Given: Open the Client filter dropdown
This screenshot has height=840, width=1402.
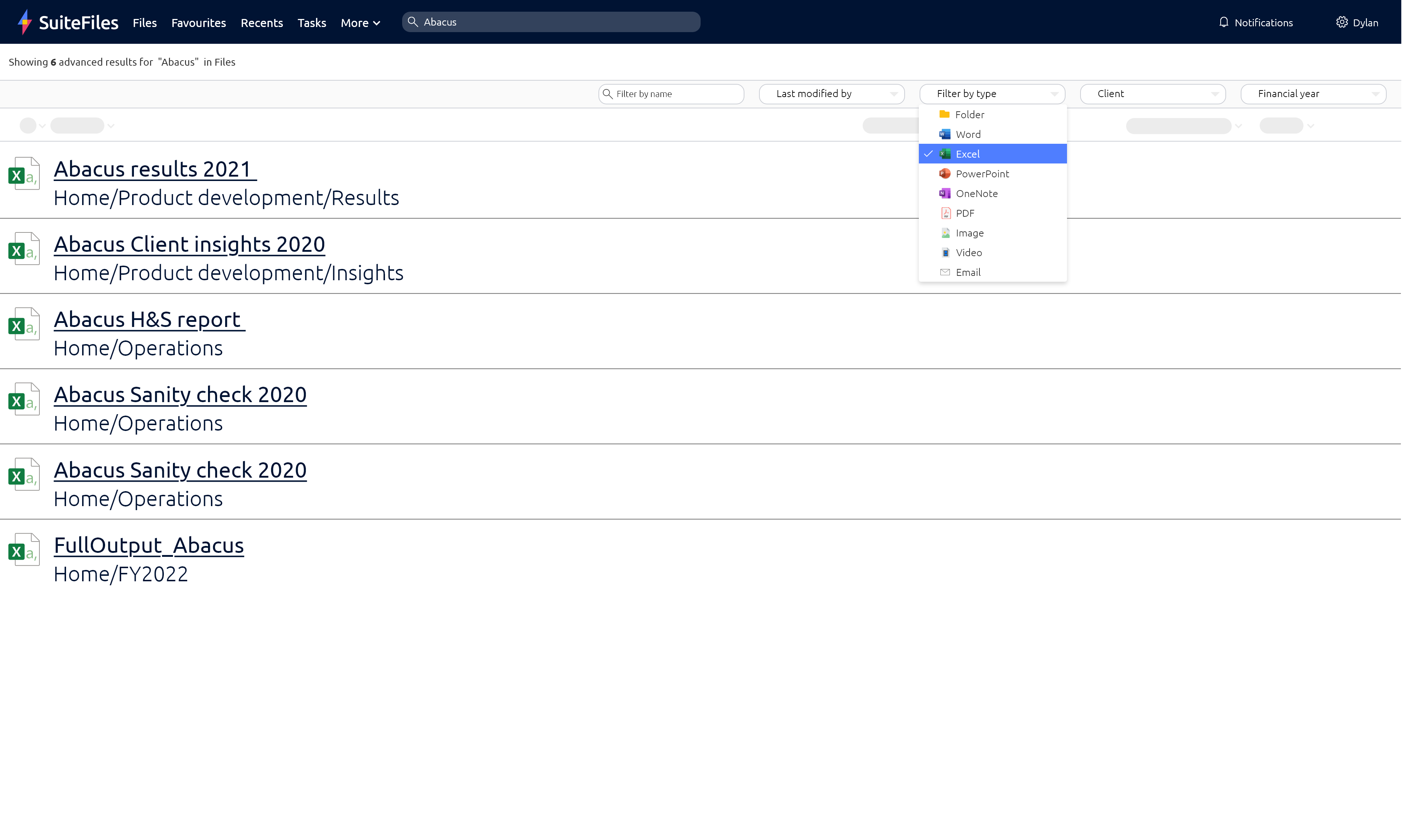Looking at the screenshot, I should [x=1152, y=93].
